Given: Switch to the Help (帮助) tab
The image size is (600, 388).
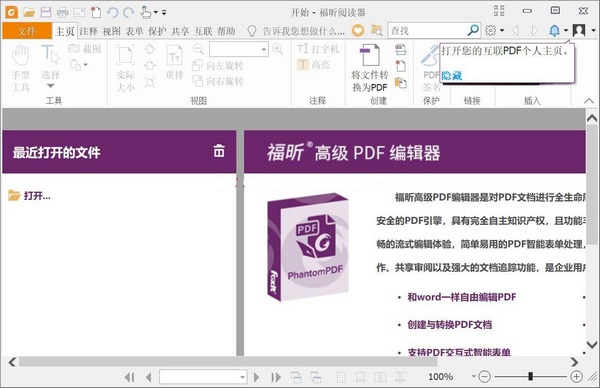Looking at the screenshot, I should click(x=226, y=31).
